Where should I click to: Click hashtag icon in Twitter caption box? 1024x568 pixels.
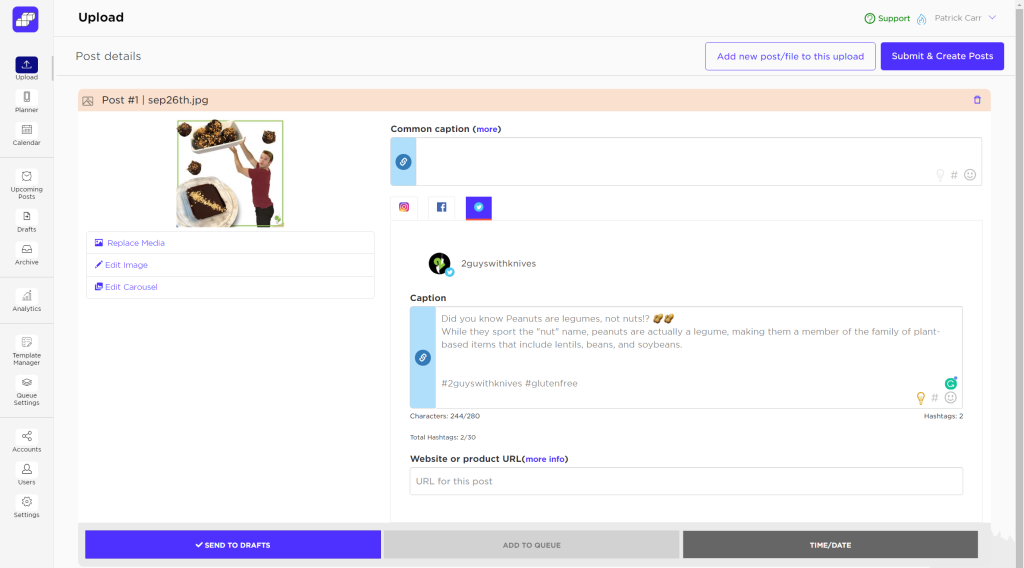tap(935, 398)
